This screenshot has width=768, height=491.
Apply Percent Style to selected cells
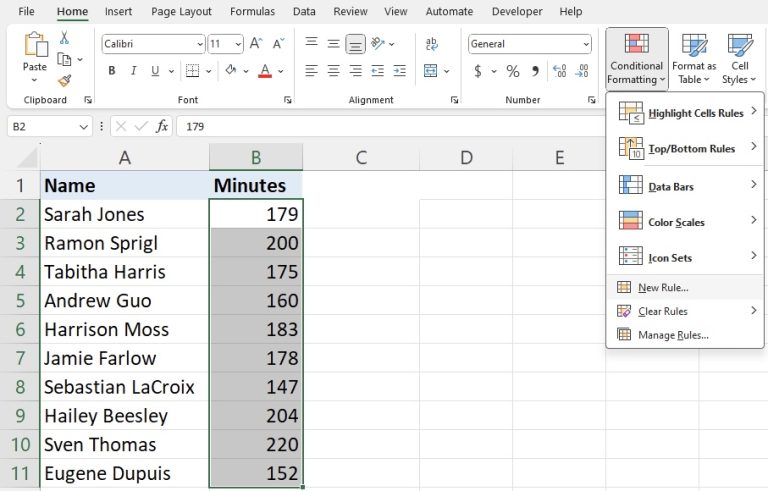pos(512,71)
